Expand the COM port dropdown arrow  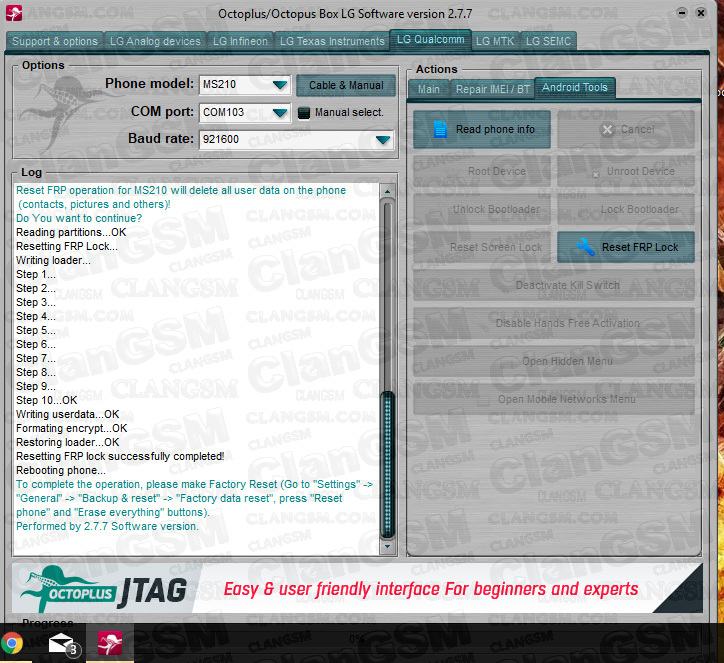280,113
